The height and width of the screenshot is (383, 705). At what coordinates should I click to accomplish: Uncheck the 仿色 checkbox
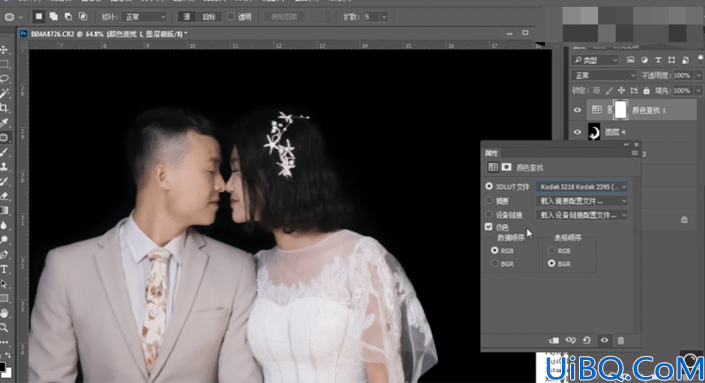tap(489, 227)
